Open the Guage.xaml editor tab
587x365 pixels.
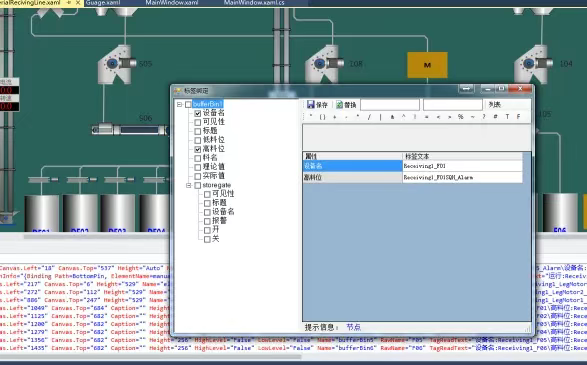(103, 3)
